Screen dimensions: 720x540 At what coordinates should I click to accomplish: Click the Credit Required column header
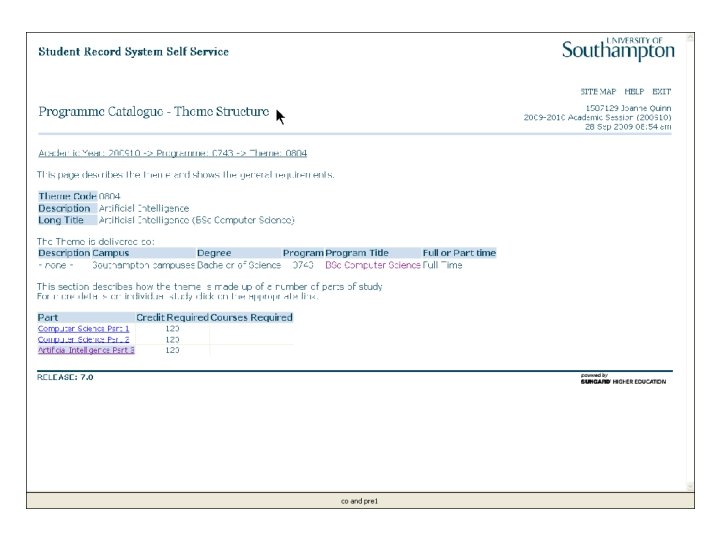(x=172, y=318)
